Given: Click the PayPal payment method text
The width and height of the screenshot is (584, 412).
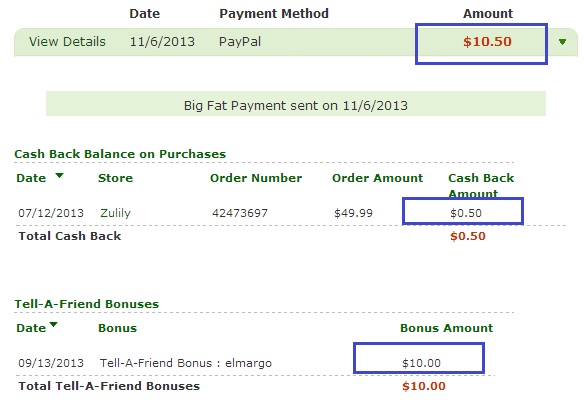Looking at the screenshot, I should 240,41.
